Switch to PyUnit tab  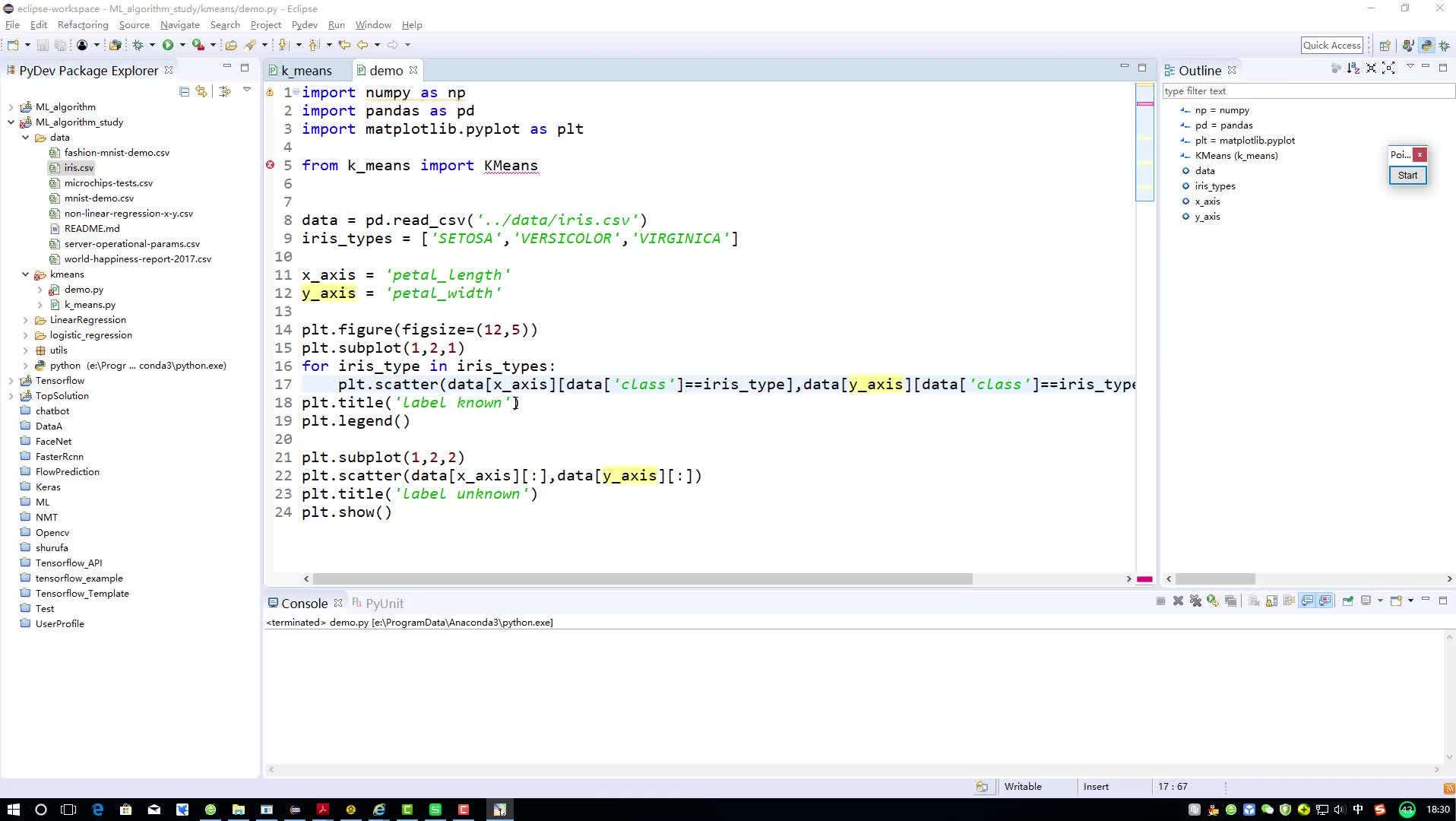point(378,604)
